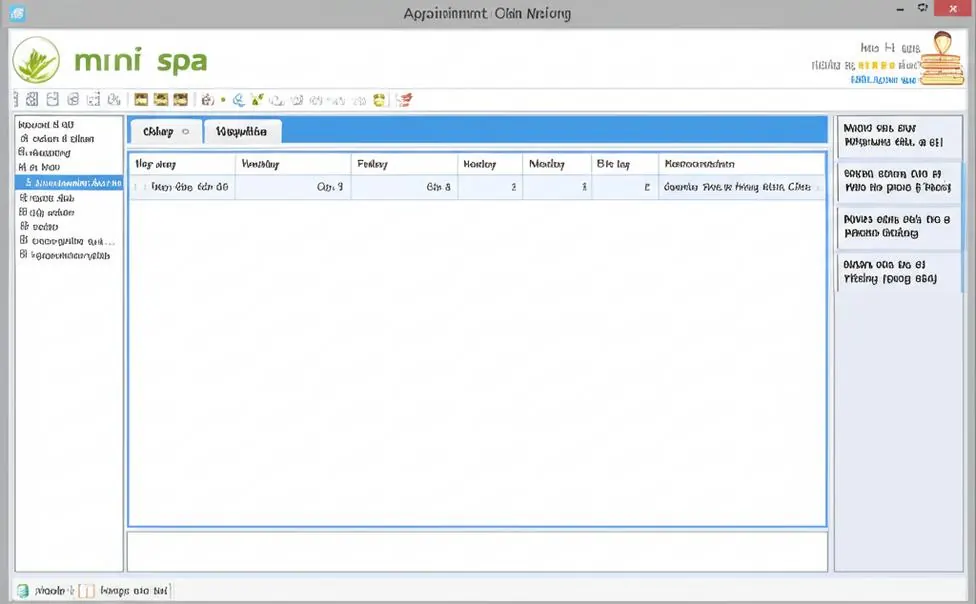Switch to the first tab above the table
This screenshot has height=604, width=976.
(x=166, y=131)
